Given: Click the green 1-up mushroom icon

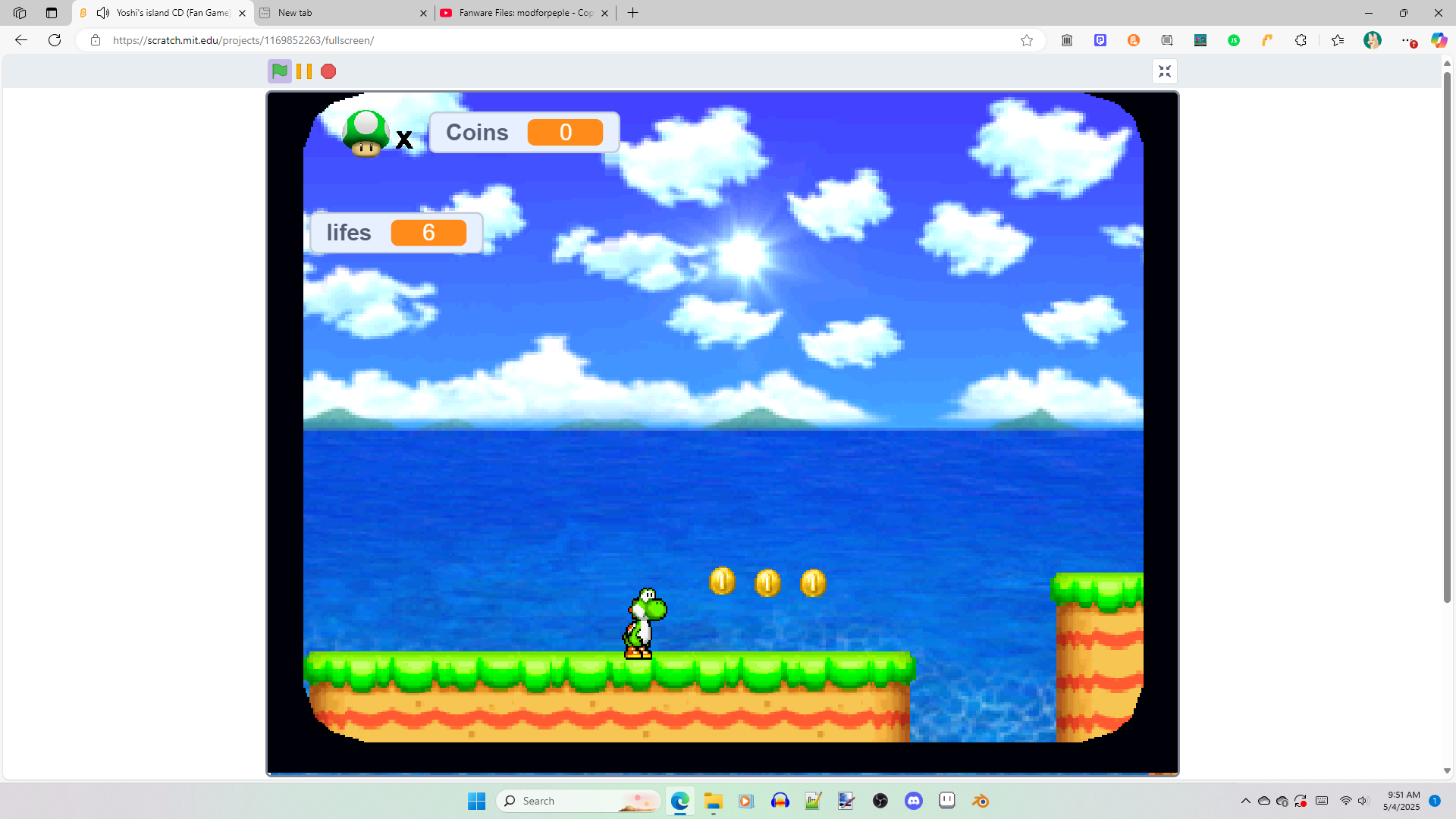Looking at the screenshot, I should point(366,133).
